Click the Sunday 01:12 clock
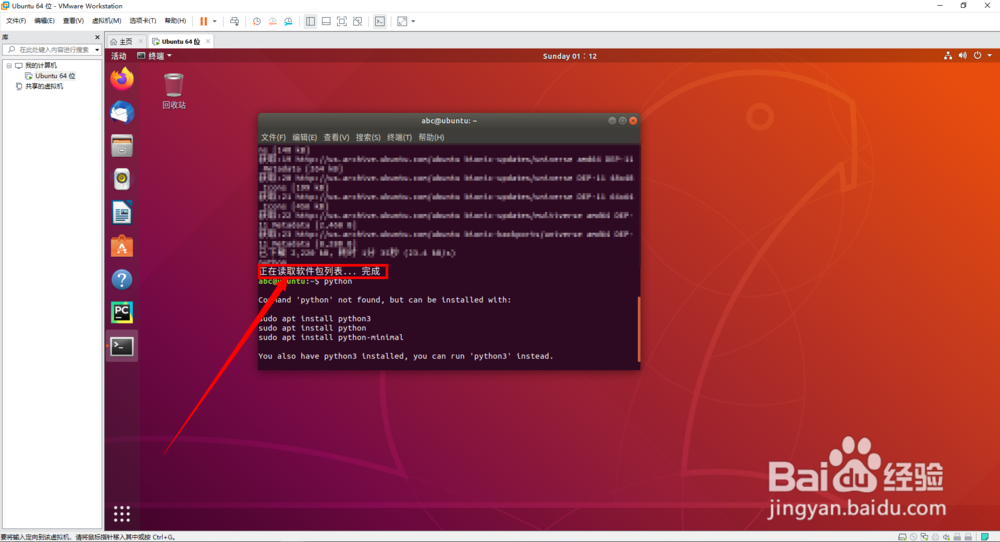The height and width of the screenshot is (542, 1000). [570, 56]
